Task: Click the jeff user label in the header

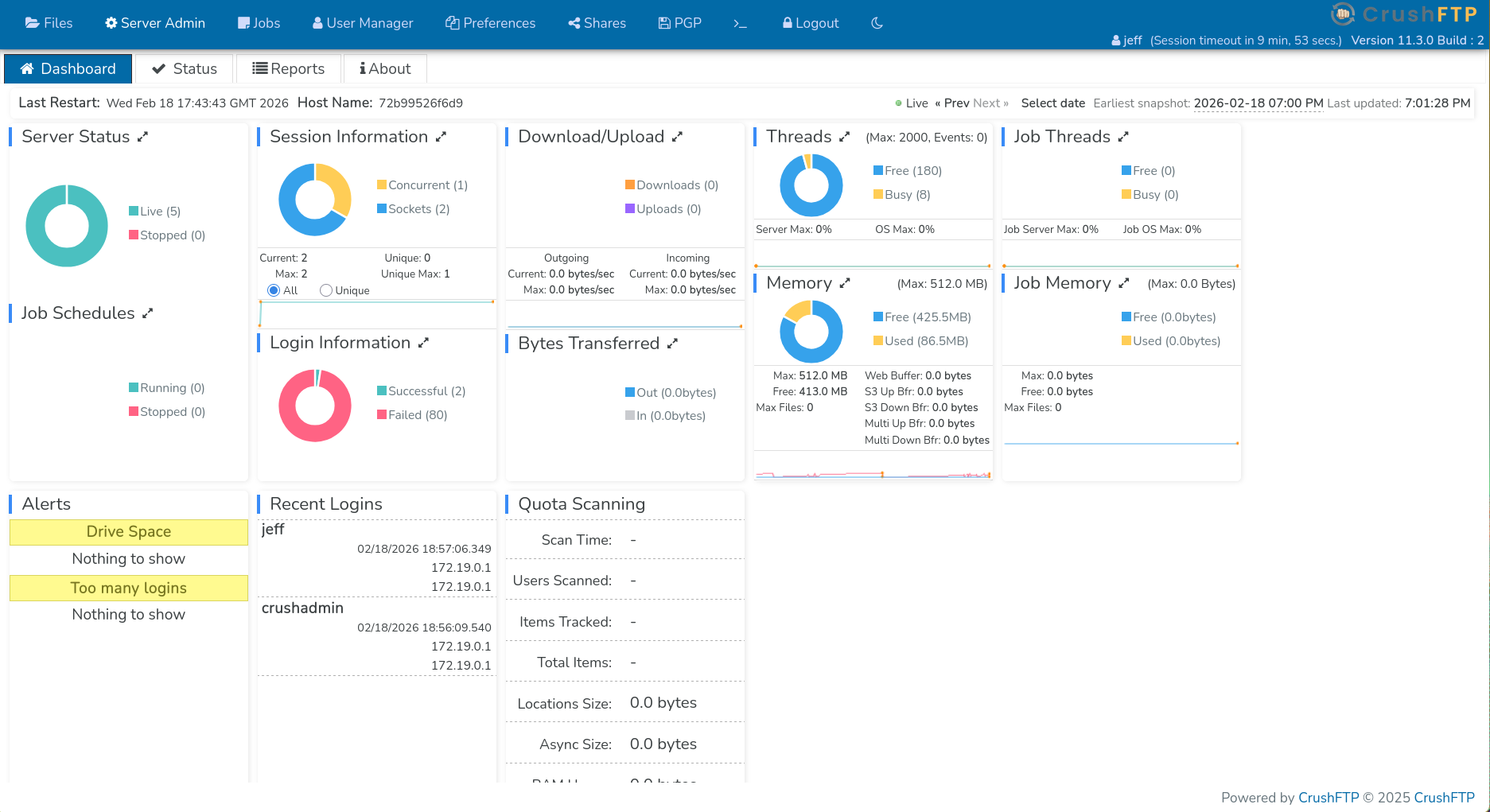Action: 1126,41
